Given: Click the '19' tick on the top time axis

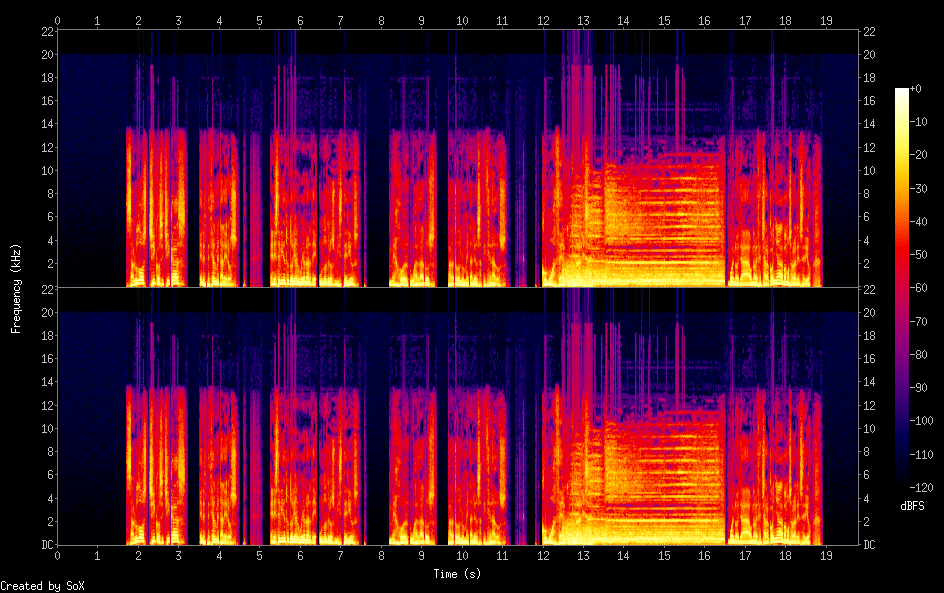Looking at the screenshot, I should coord(826,20).
